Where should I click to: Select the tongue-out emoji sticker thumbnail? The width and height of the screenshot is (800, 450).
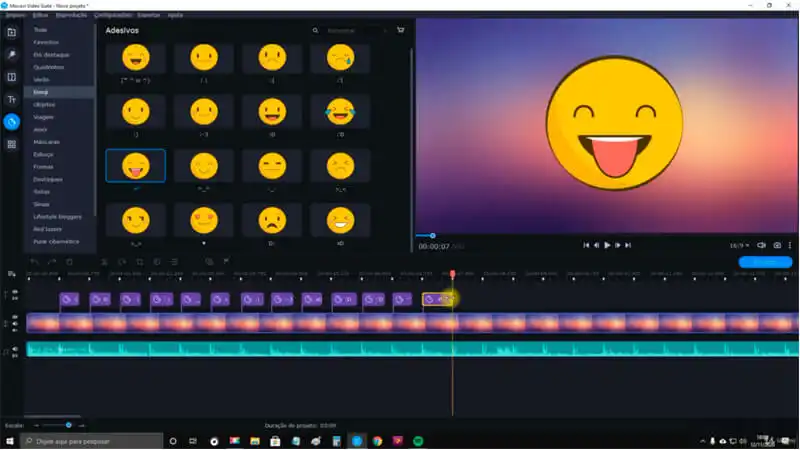(136, 166)
